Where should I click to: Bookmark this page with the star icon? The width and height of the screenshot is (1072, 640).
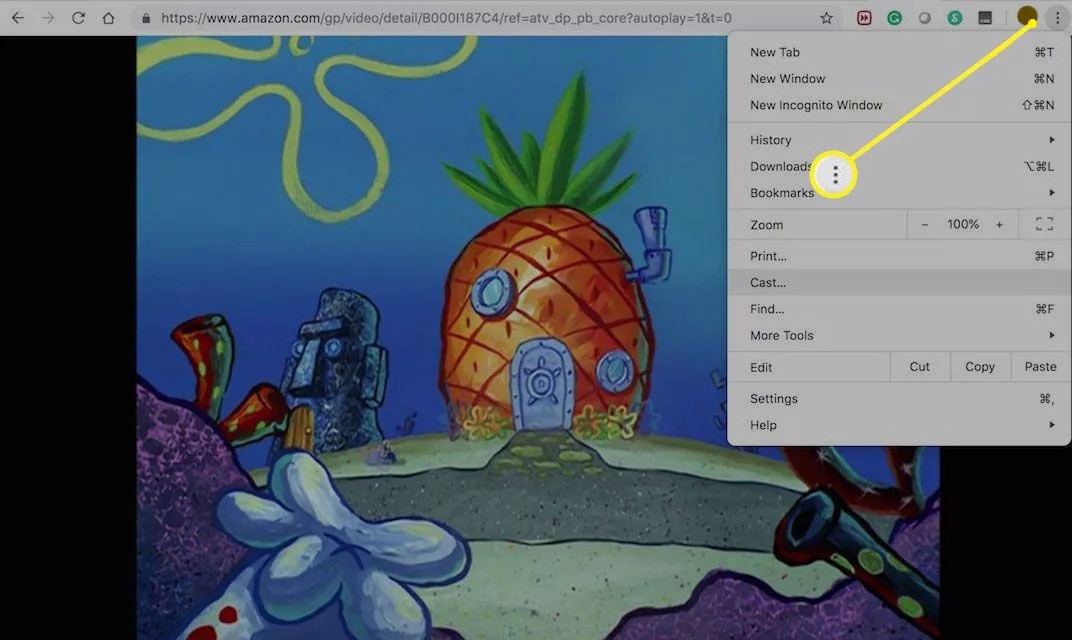pyautogui.click(x=826, y=17)
